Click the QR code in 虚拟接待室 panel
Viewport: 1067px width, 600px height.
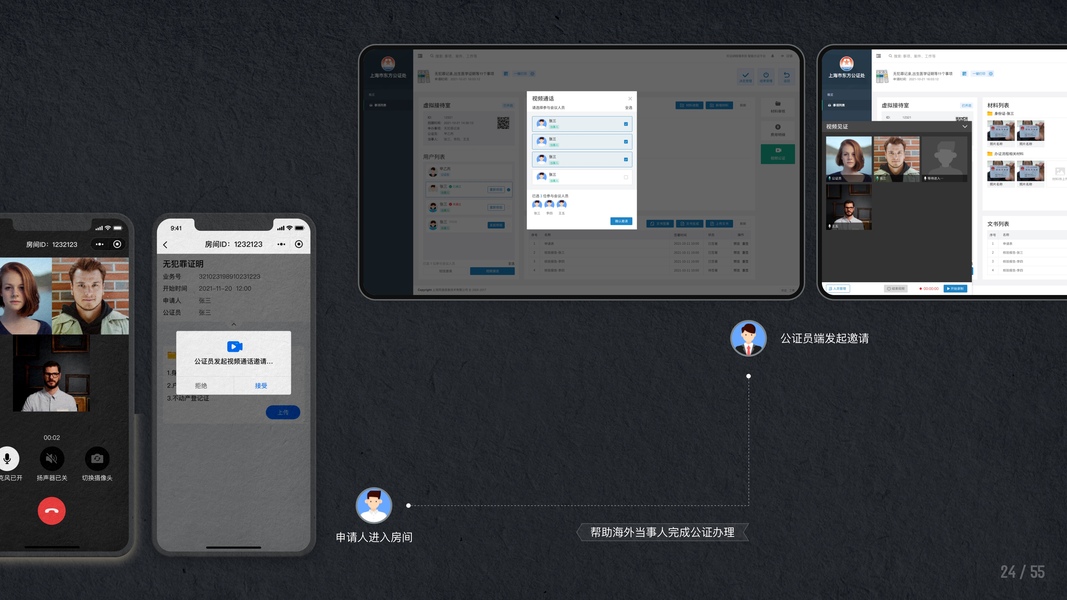[503, 122]
